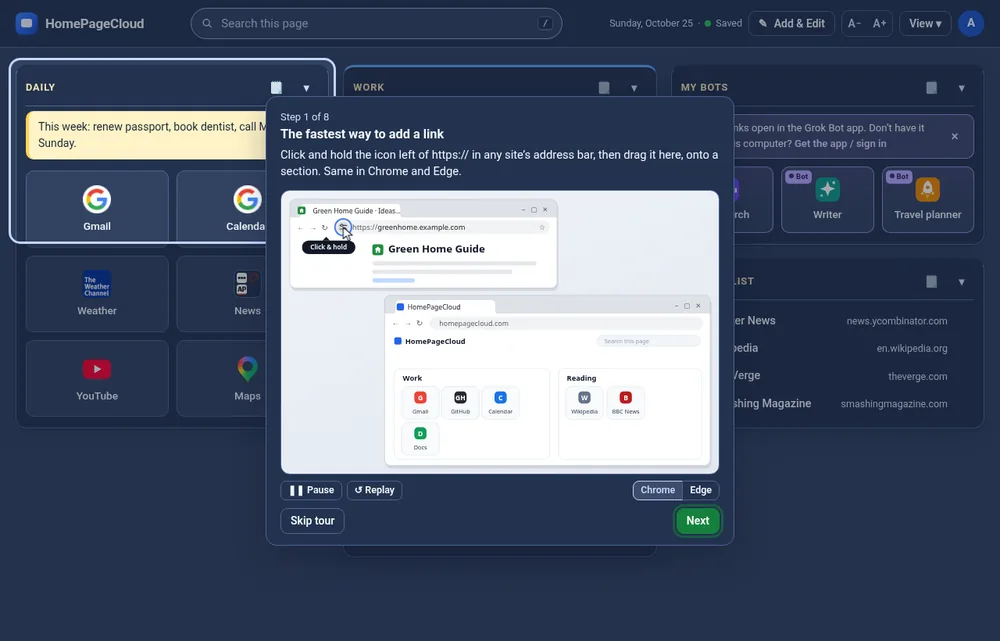The height and width of the screenshot is (641, 1000).
Task: Expand the list section dropdown arrow
Action: 962,282
